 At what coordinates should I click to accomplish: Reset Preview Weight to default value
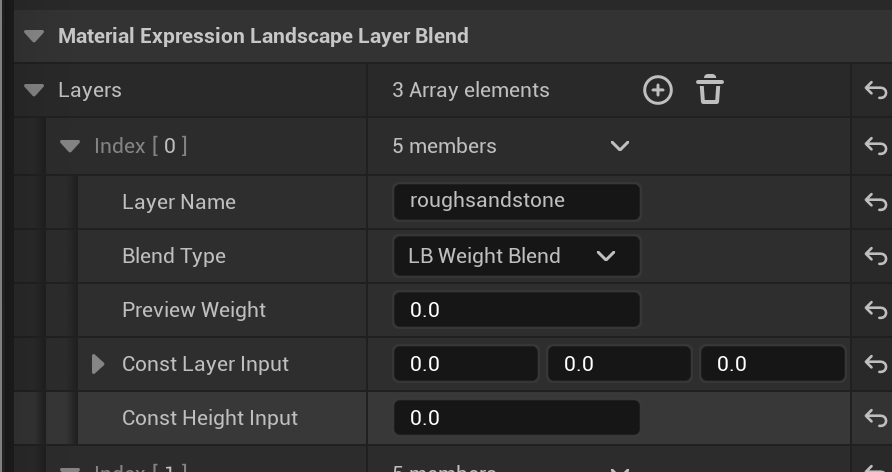click(875, 310)
